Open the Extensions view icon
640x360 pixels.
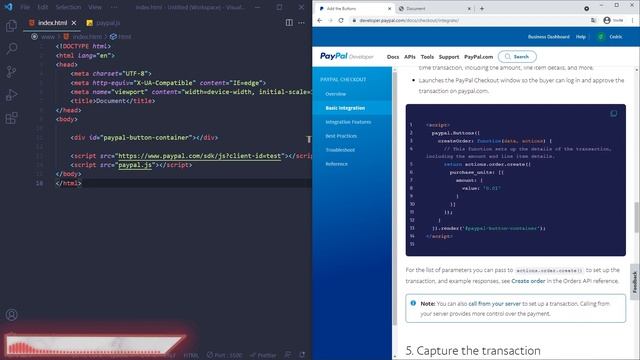(x=11, y=118)
